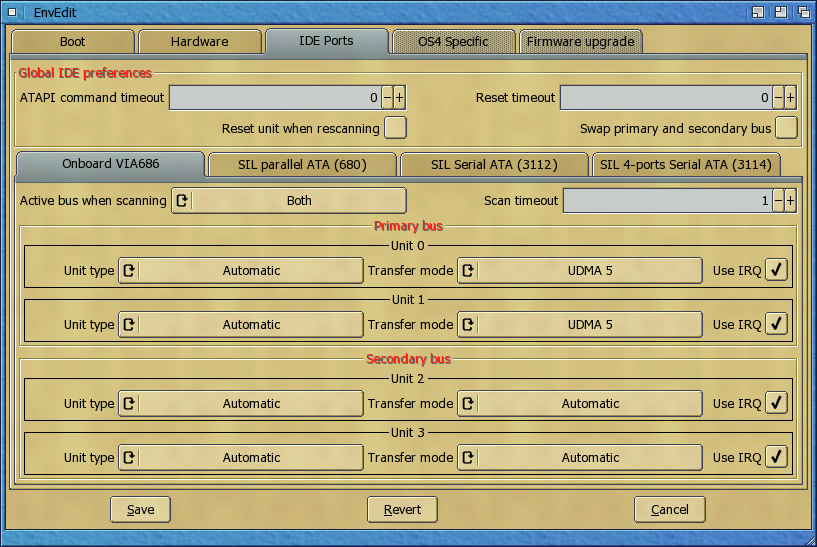This screenshot has height=547, width=817.
Task: Click Unit 3 transfer mode cycle icon
Action: tap(468, 457)
